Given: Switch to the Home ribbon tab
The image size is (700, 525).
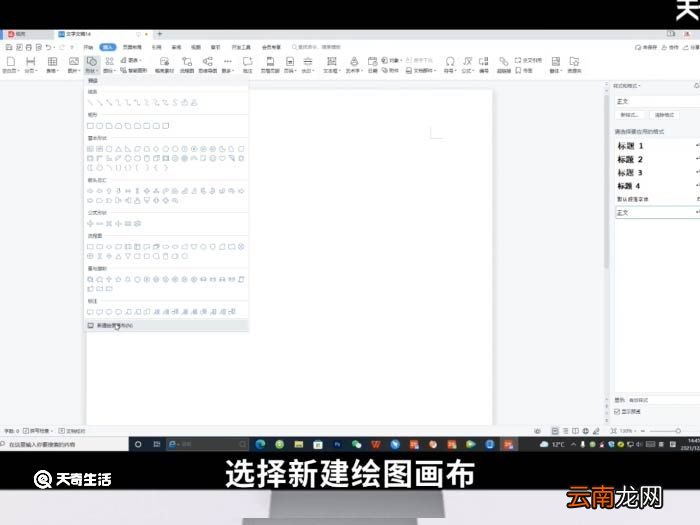Looking at the screenshot, I should tap(88, 47).
